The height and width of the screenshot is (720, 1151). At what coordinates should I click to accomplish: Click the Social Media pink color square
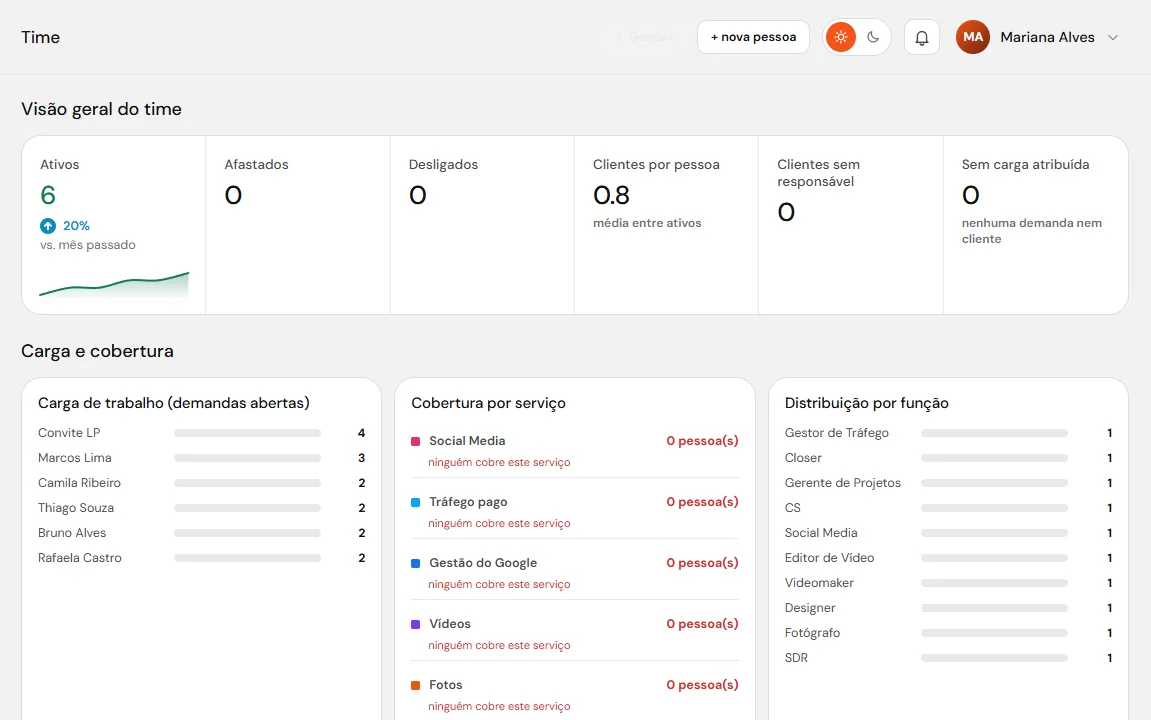pos(415,441)
